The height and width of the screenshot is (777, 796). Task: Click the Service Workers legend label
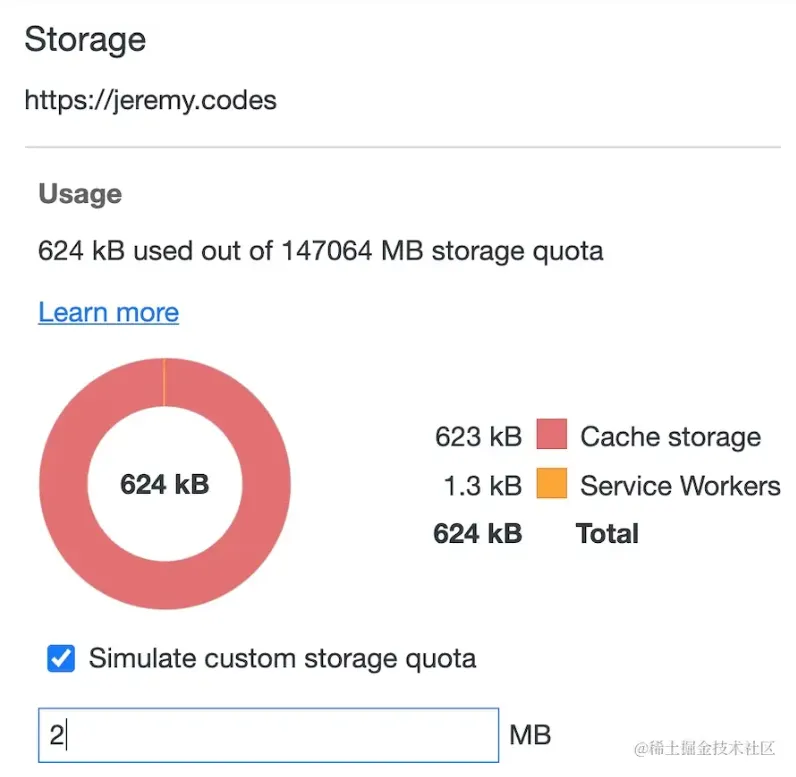pos(680,486)
